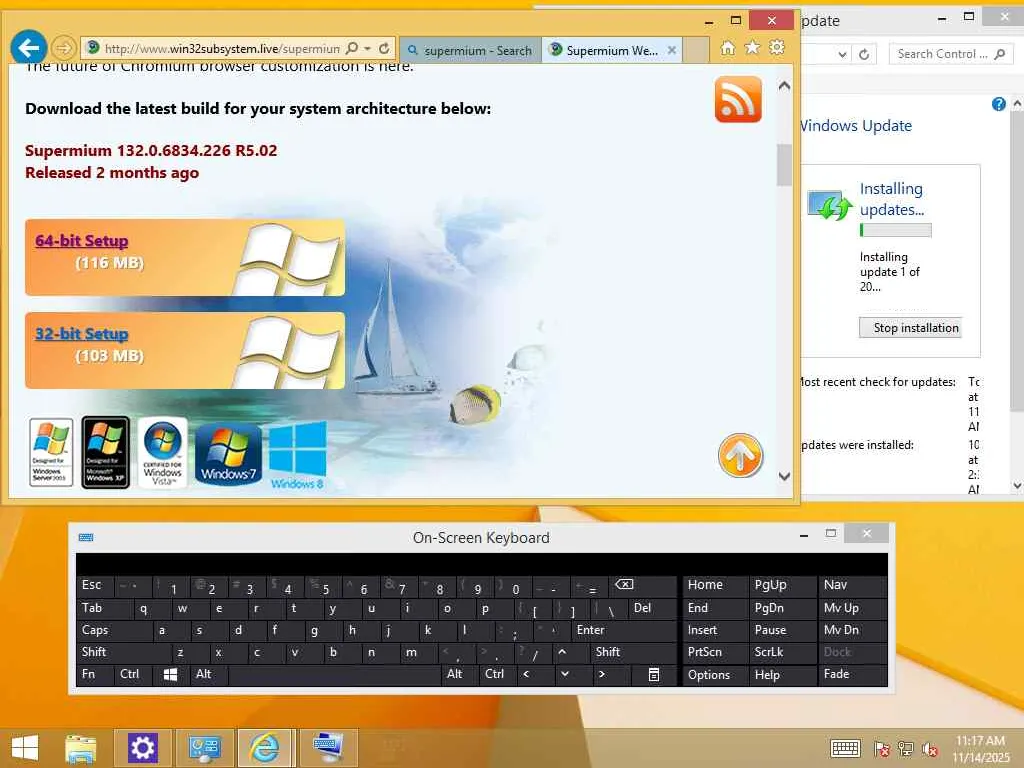Click the page scrollbar up arrow
The height and width of the screenshot is (768, 1024).
pos(784,86)
